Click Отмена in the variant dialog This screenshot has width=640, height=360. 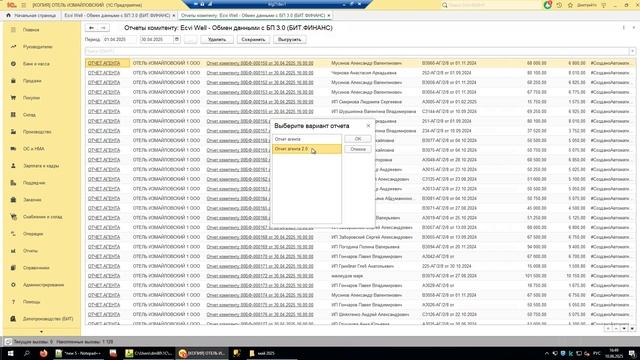click(x=358, y=149)
